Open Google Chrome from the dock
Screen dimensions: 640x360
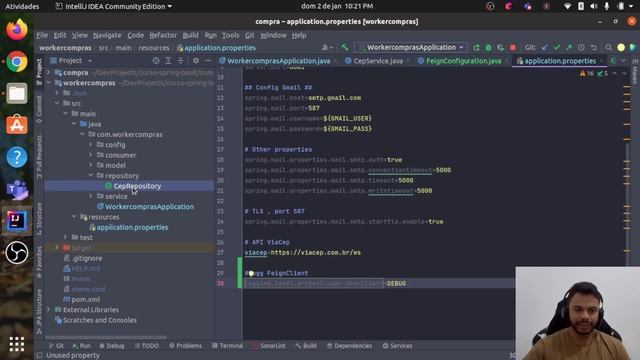[x=17, y=62]
